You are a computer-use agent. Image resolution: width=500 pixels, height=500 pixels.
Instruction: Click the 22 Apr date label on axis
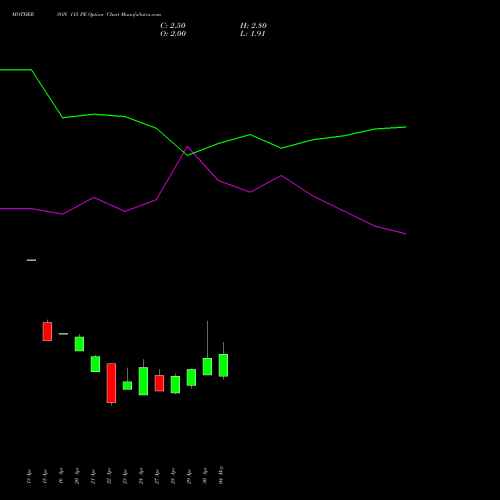pos(109,476)
